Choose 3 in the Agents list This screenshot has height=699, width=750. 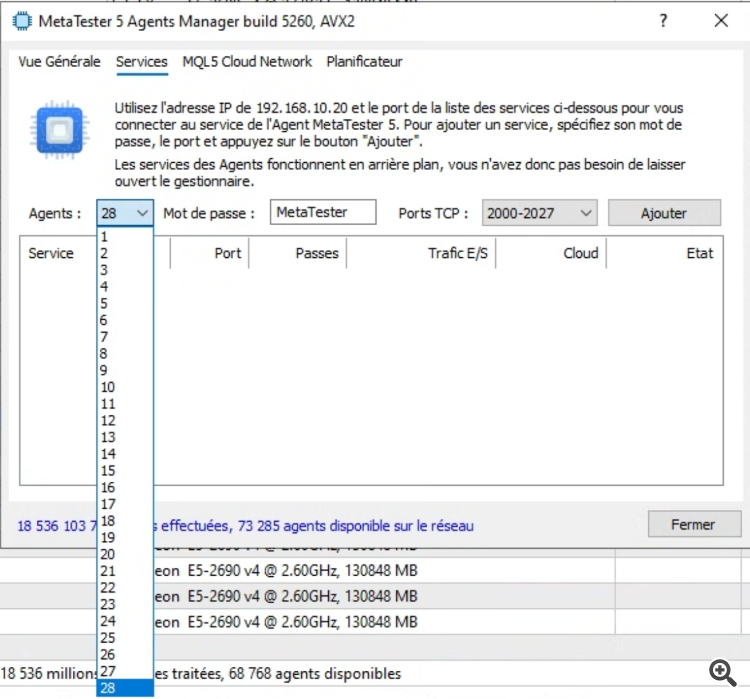click(125, 270)
